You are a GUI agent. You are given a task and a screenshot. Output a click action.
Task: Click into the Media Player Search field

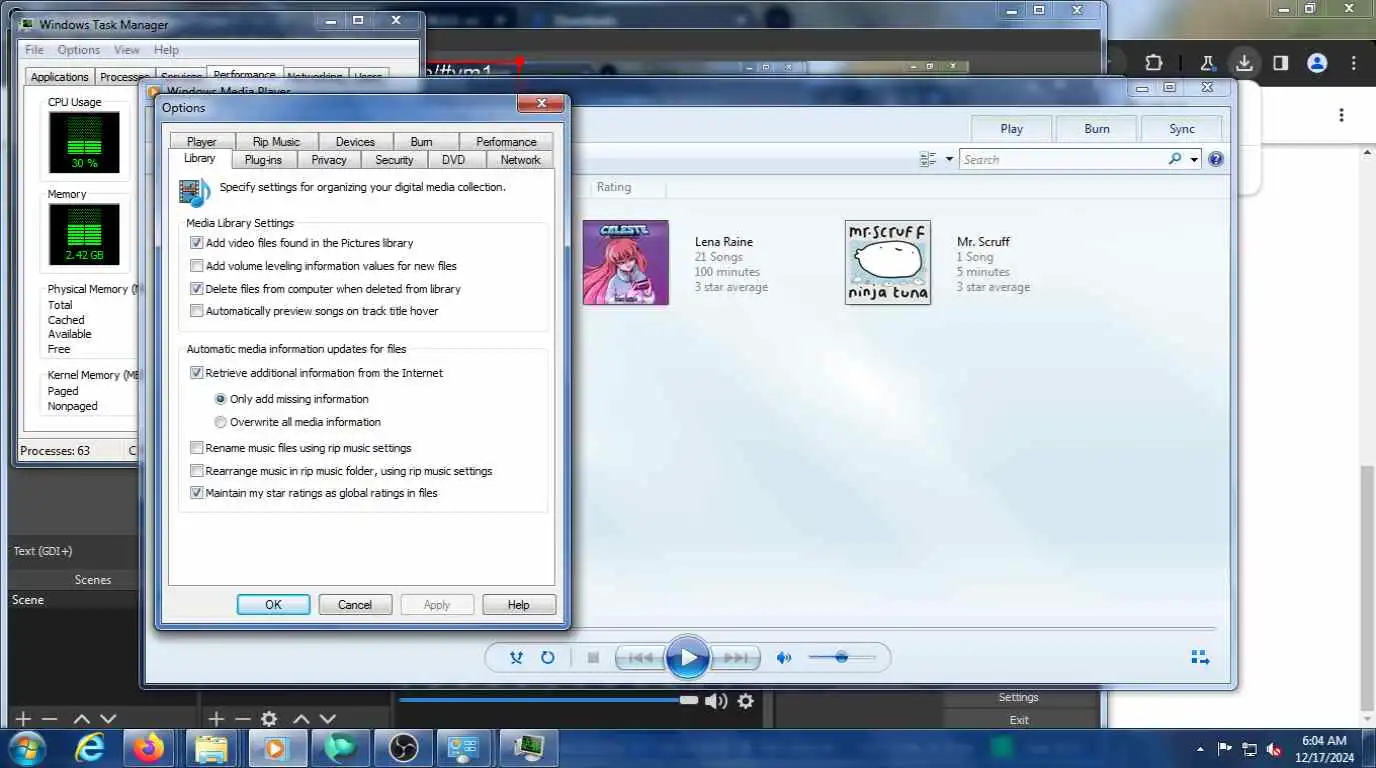tap(1062, 159)
